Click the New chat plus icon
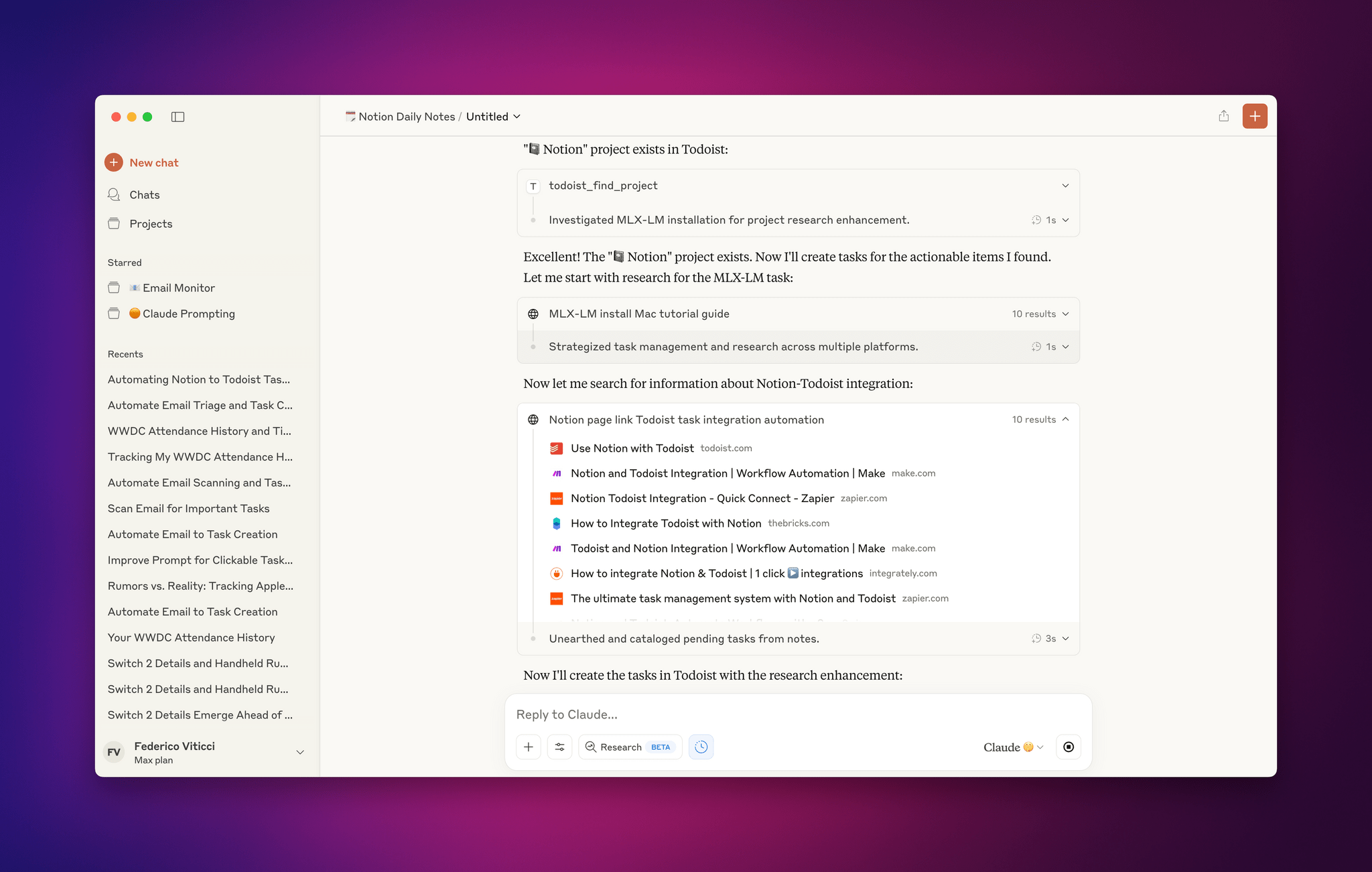The width and height of the screenshot is (1372, 872). click(114, 162)
